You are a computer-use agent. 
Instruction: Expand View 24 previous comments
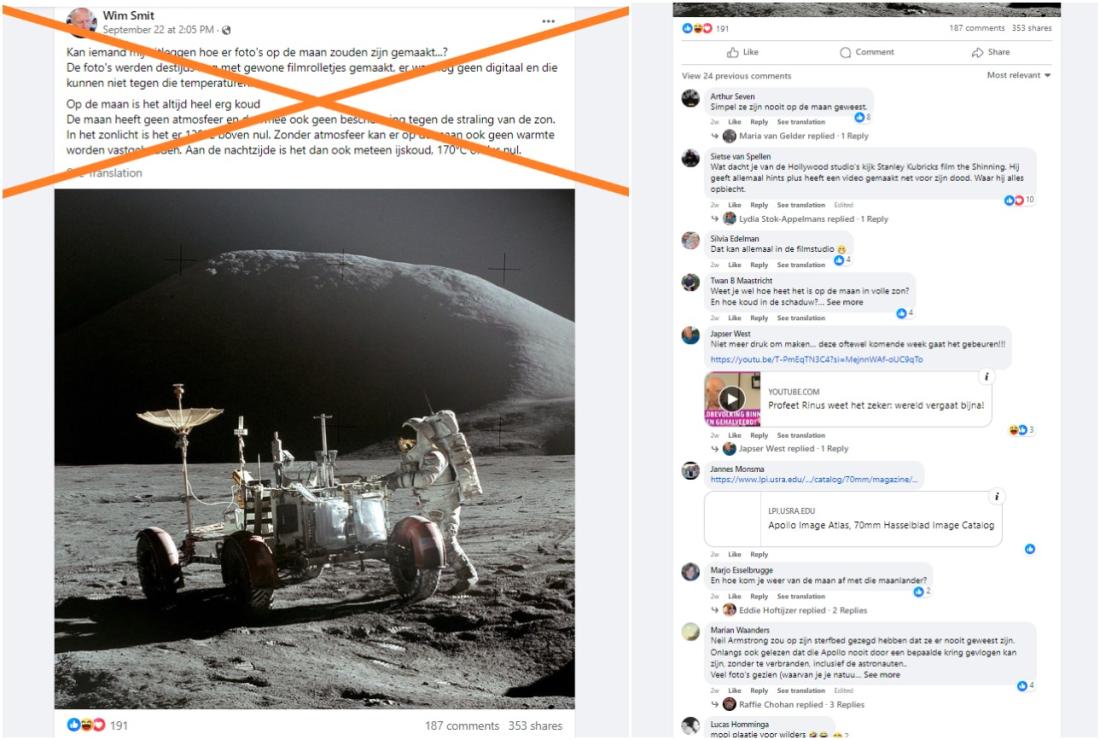pyautogui.click(x=737, y=76)
